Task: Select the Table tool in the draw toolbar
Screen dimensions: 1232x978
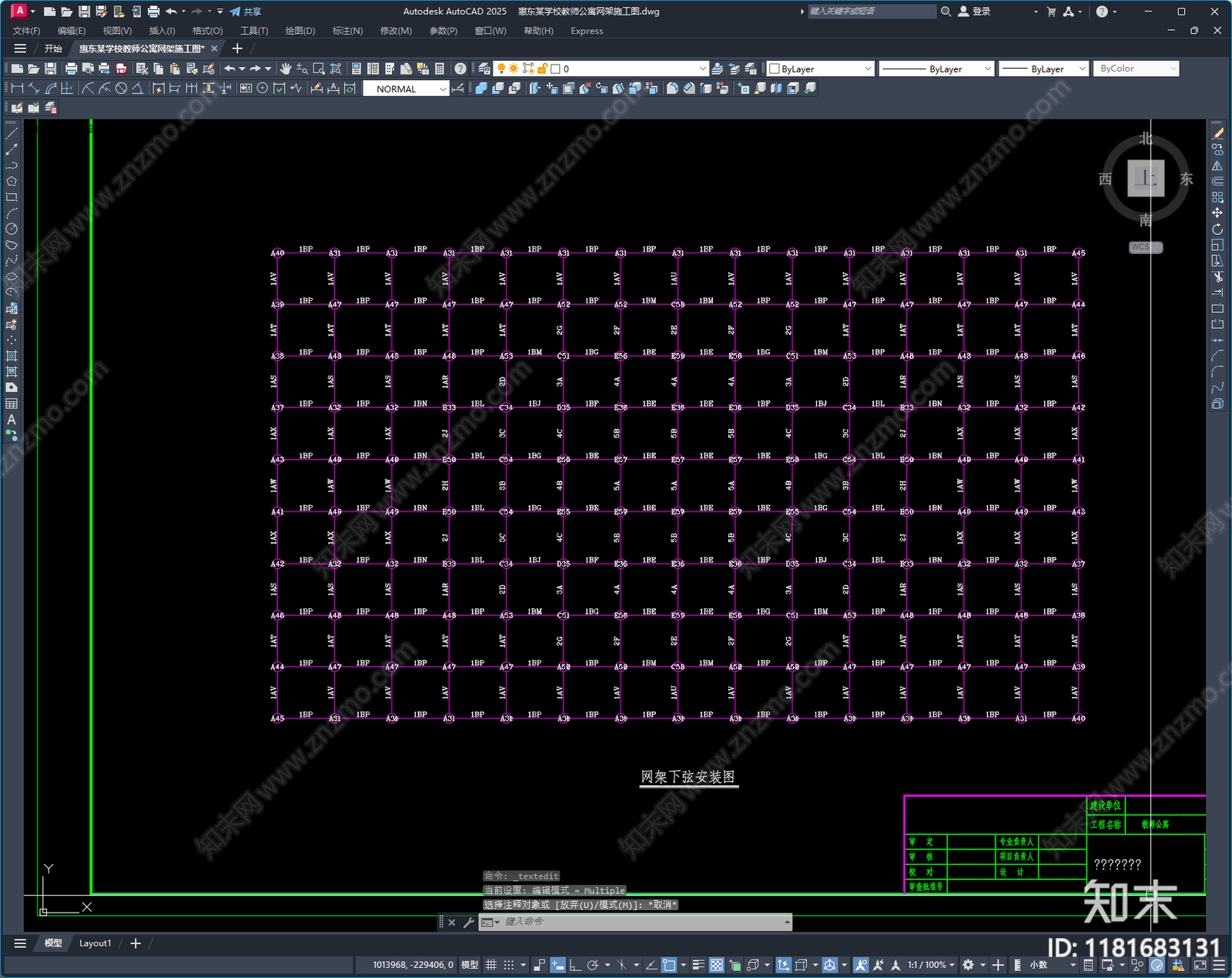Action: [12, 404]
